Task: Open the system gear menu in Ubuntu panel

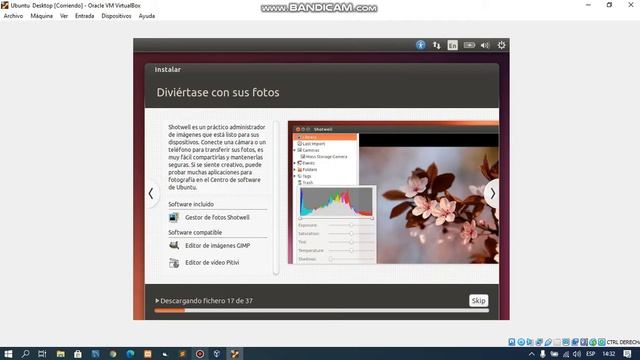Action: point(501,45)
